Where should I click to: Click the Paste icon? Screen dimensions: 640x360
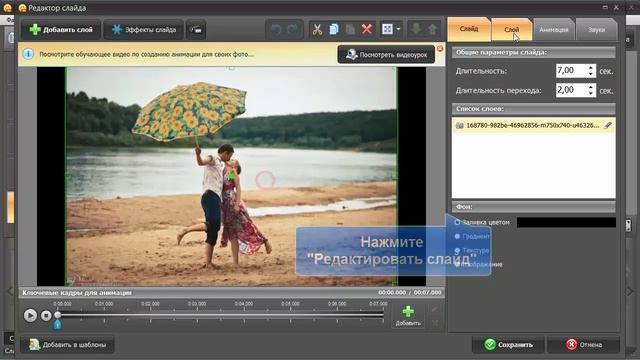coord(350,29)
